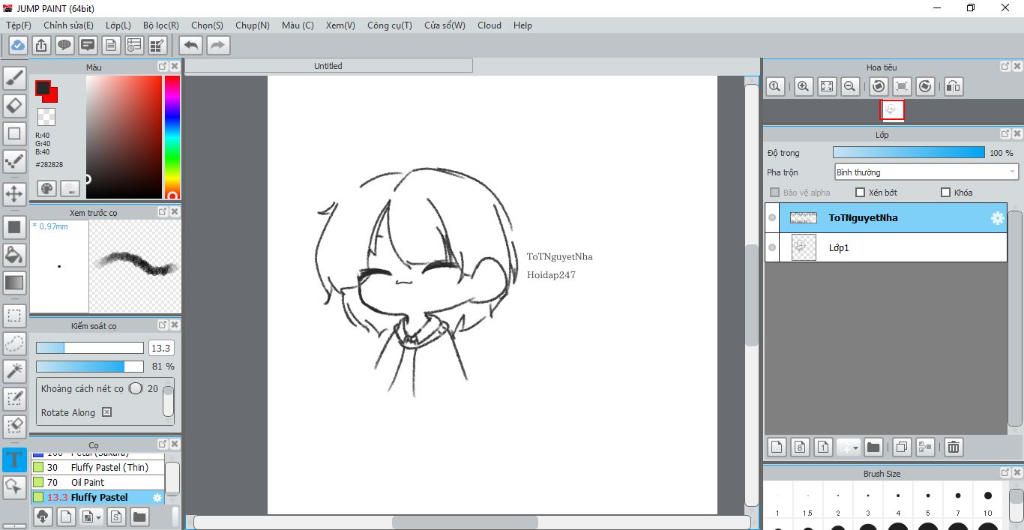Select the Dot pen tool

(x=14, y=161)
